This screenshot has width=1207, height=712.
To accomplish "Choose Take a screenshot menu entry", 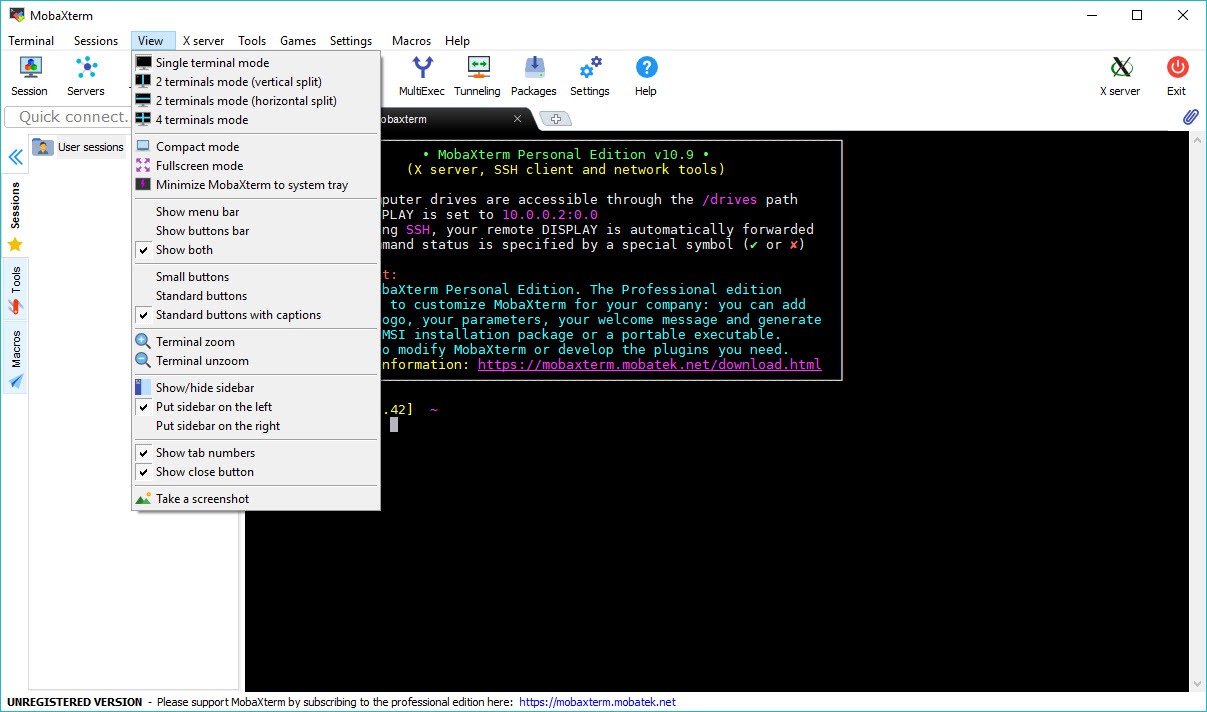I will [x=202, y=499].
